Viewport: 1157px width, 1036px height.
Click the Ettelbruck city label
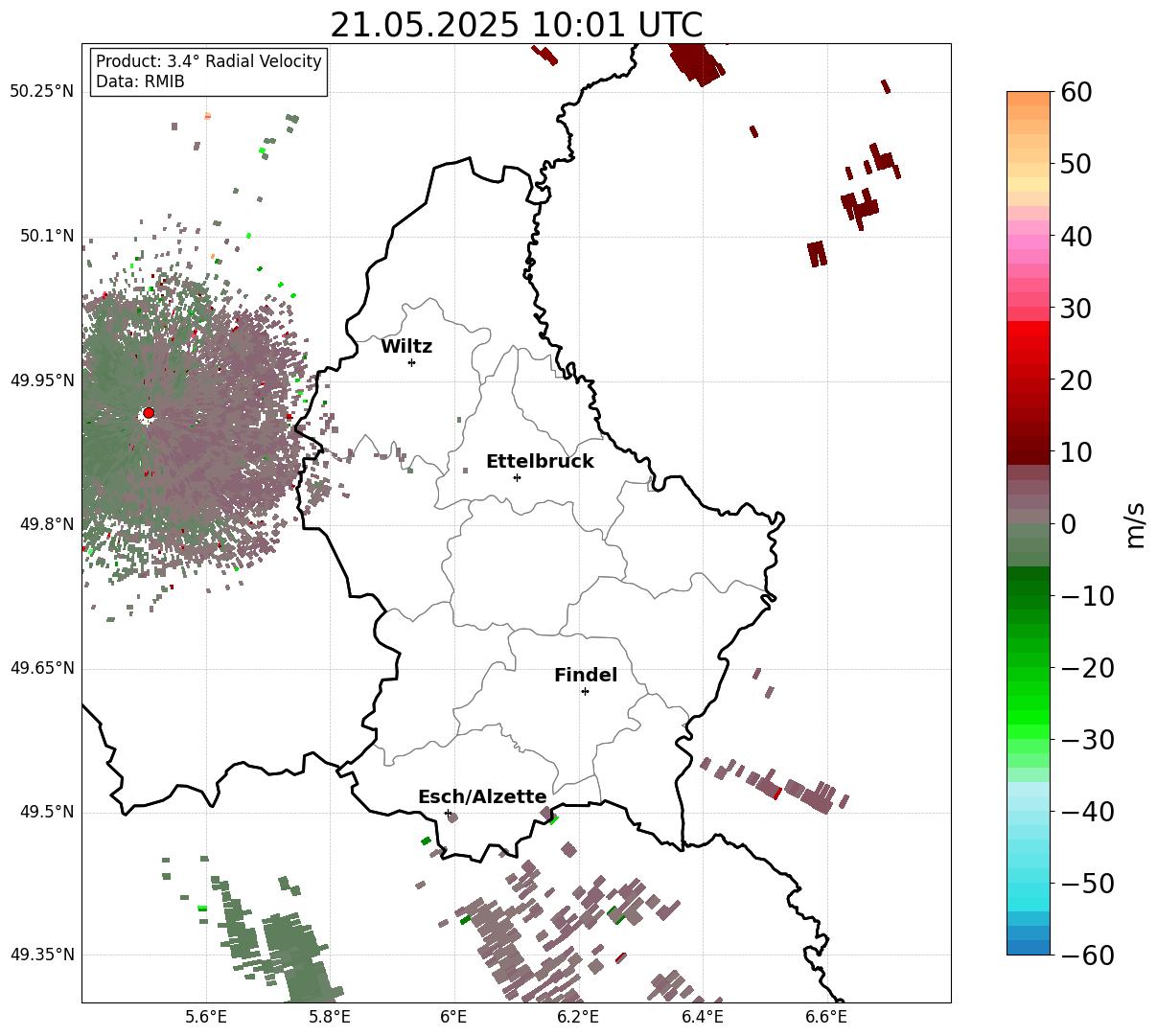click(x=540, y=462)
